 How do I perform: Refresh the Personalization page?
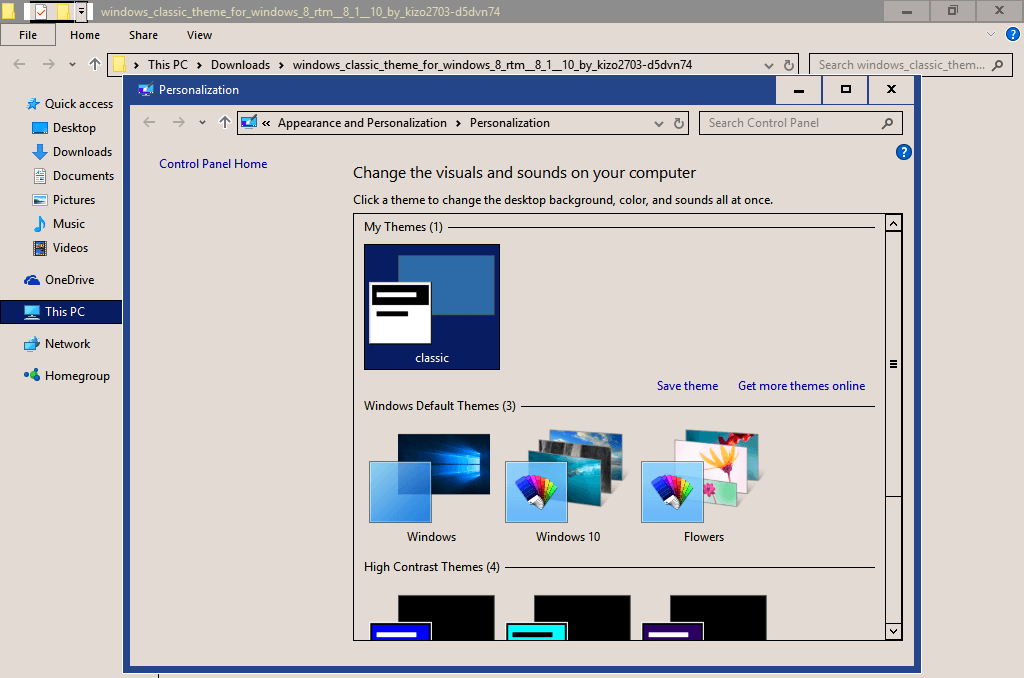(x=679, y=123)
